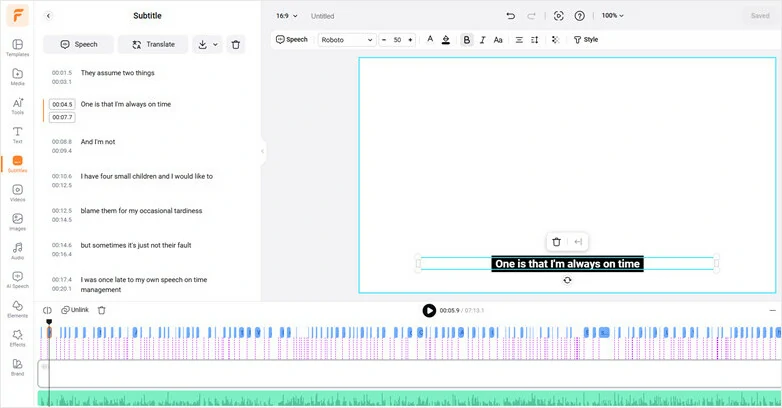This screenshot has width=782, height=408.
Task: Click the Saved button
Action: tap(760, 16)
